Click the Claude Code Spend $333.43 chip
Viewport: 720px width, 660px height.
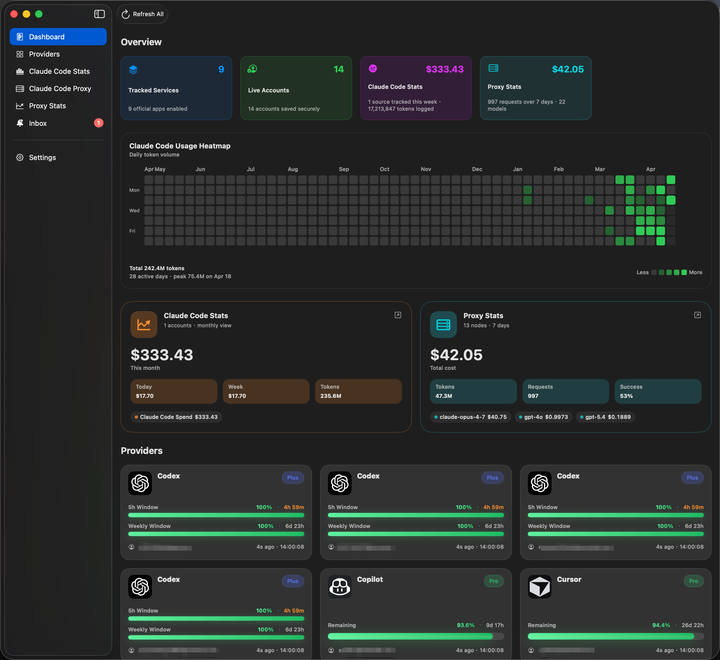tap(176, 417)
